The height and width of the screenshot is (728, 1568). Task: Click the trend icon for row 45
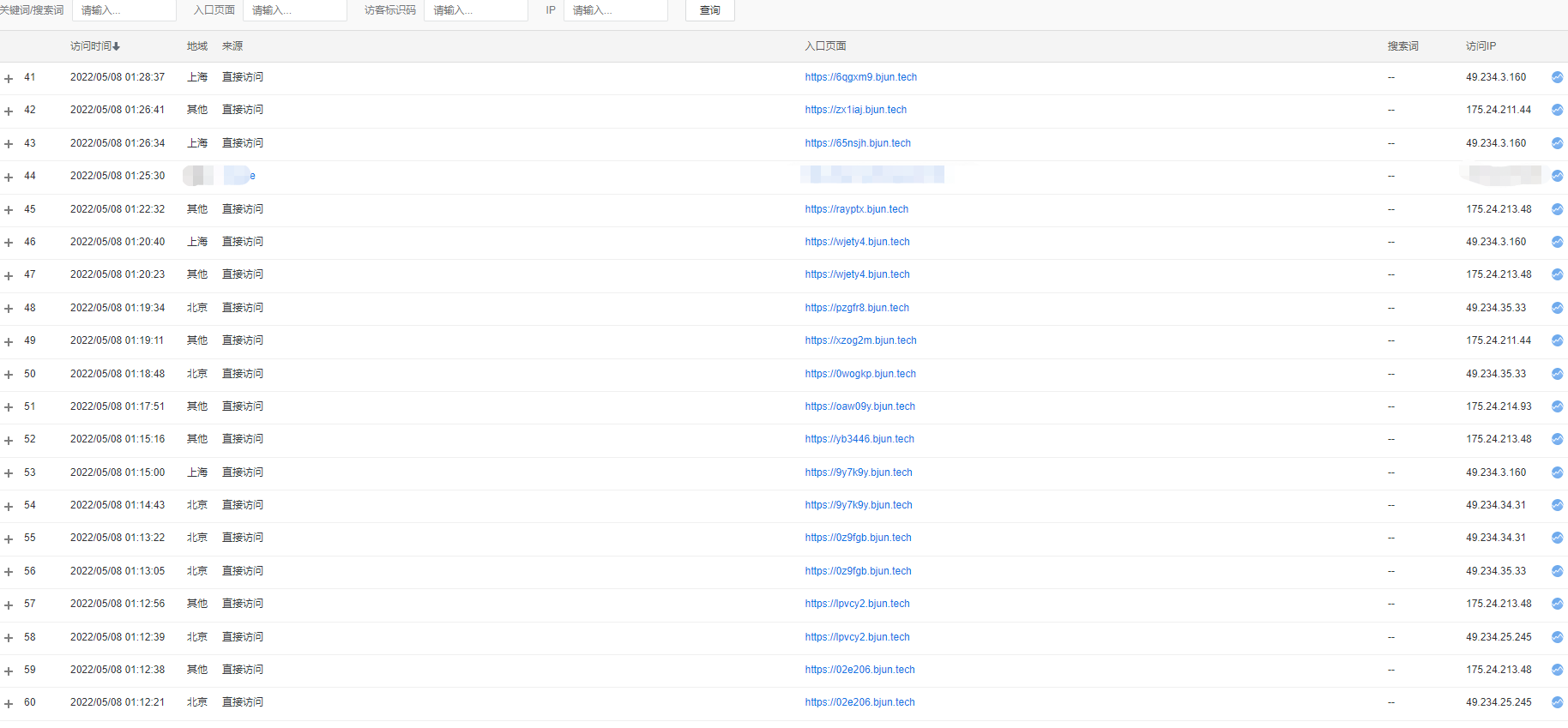1557,209
